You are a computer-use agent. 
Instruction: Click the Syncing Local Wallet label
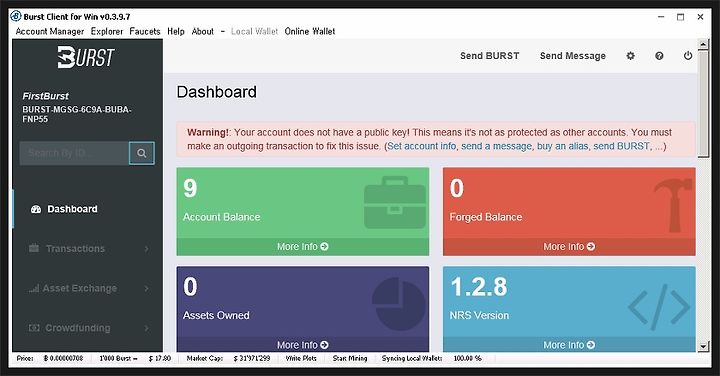click(412, 358)
